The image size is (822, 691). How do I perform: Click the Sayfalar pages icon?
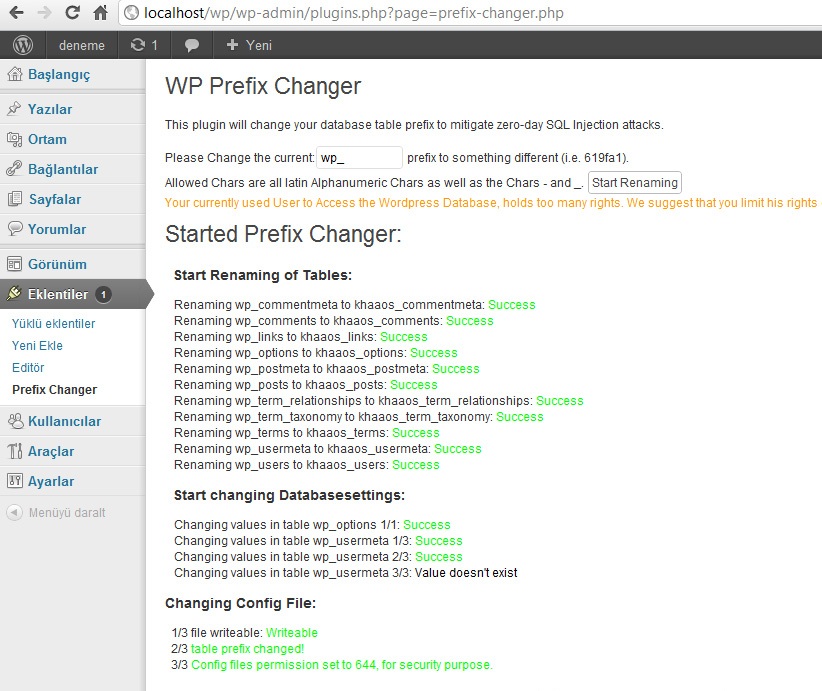(15, 199)
